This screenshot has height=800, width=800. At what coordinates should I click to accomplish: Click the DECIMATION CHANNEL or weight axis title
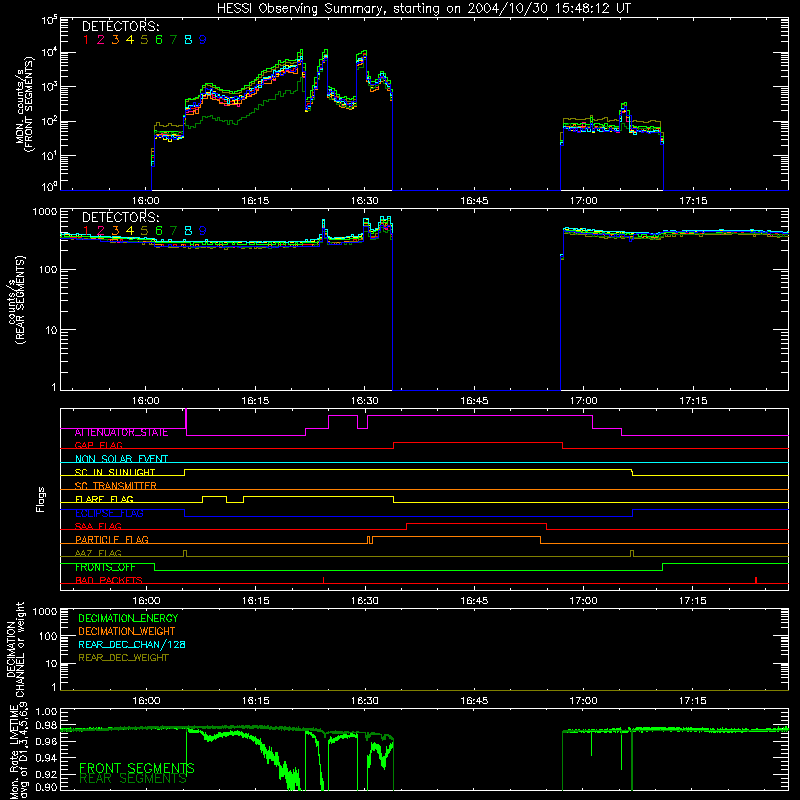pyautogui.click(x=15, y=649)
